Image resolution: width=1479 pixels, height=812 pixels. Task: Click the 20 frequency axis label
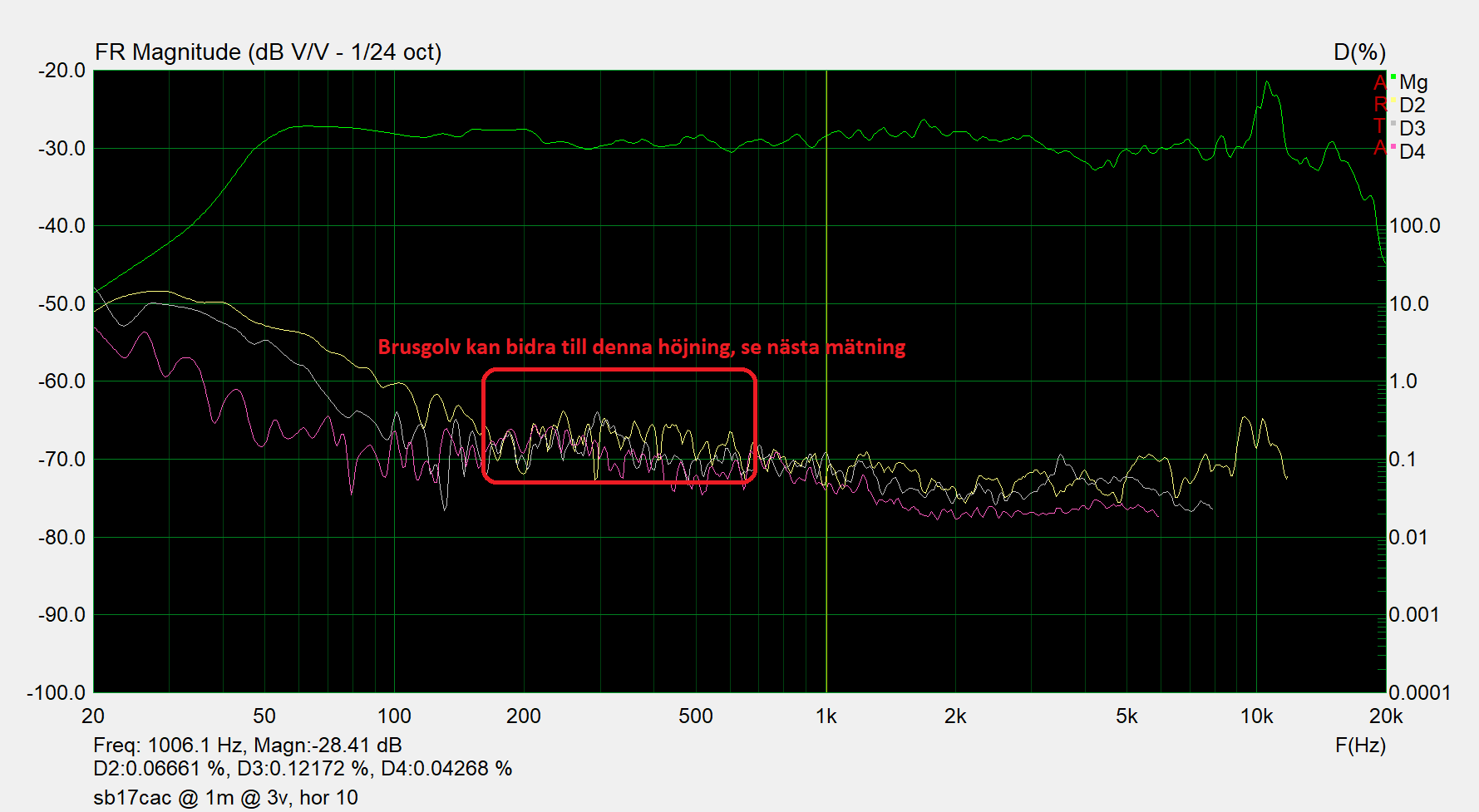[93, 716]
